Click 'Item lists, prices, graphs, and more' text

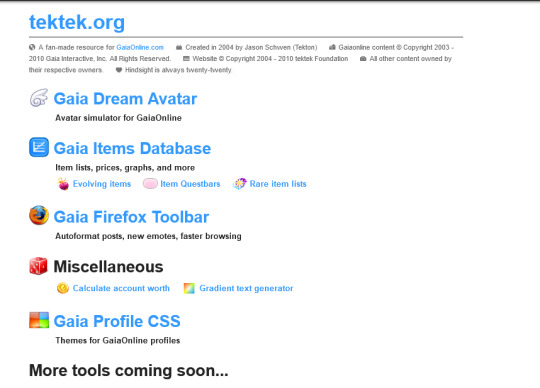tap(125, 168)
